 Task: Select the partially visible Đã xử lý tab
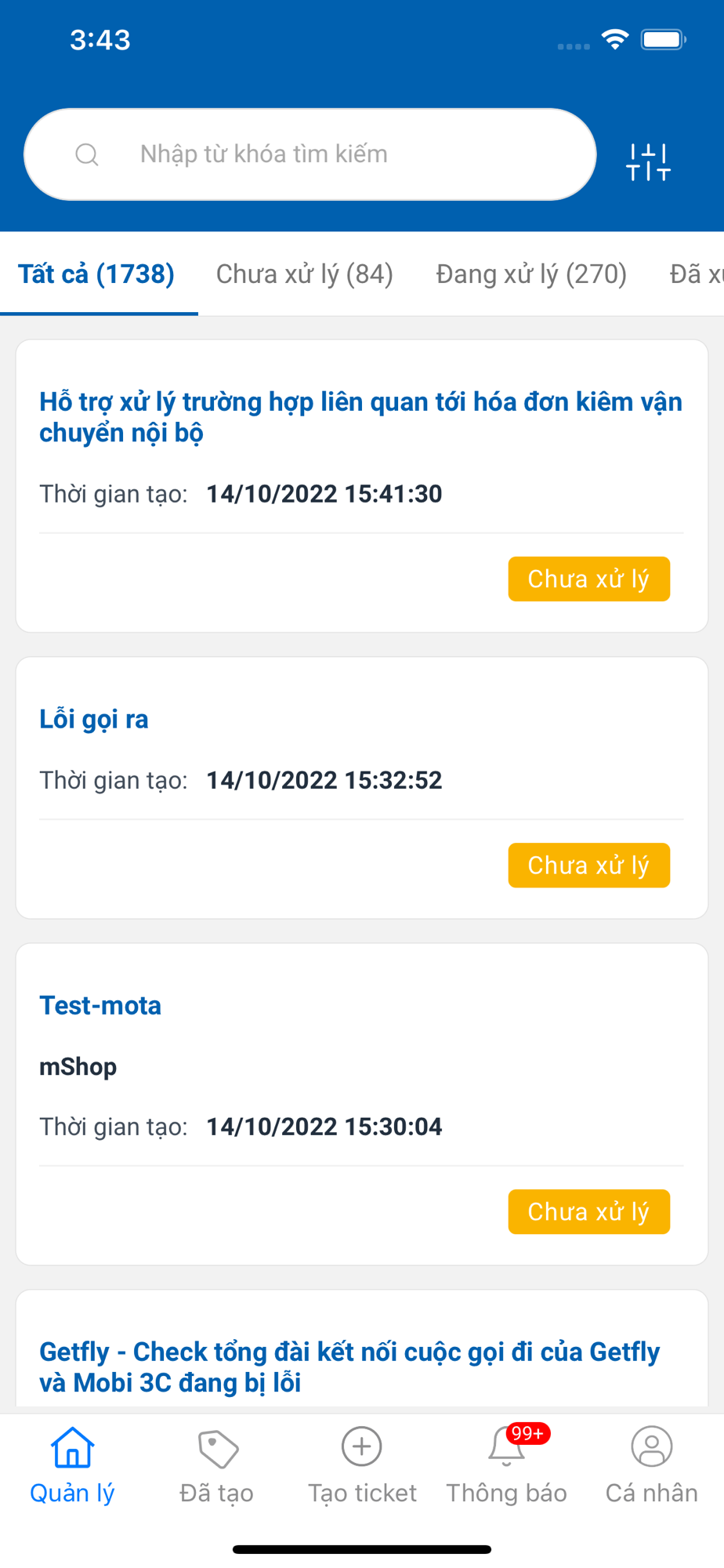(696, 274)
